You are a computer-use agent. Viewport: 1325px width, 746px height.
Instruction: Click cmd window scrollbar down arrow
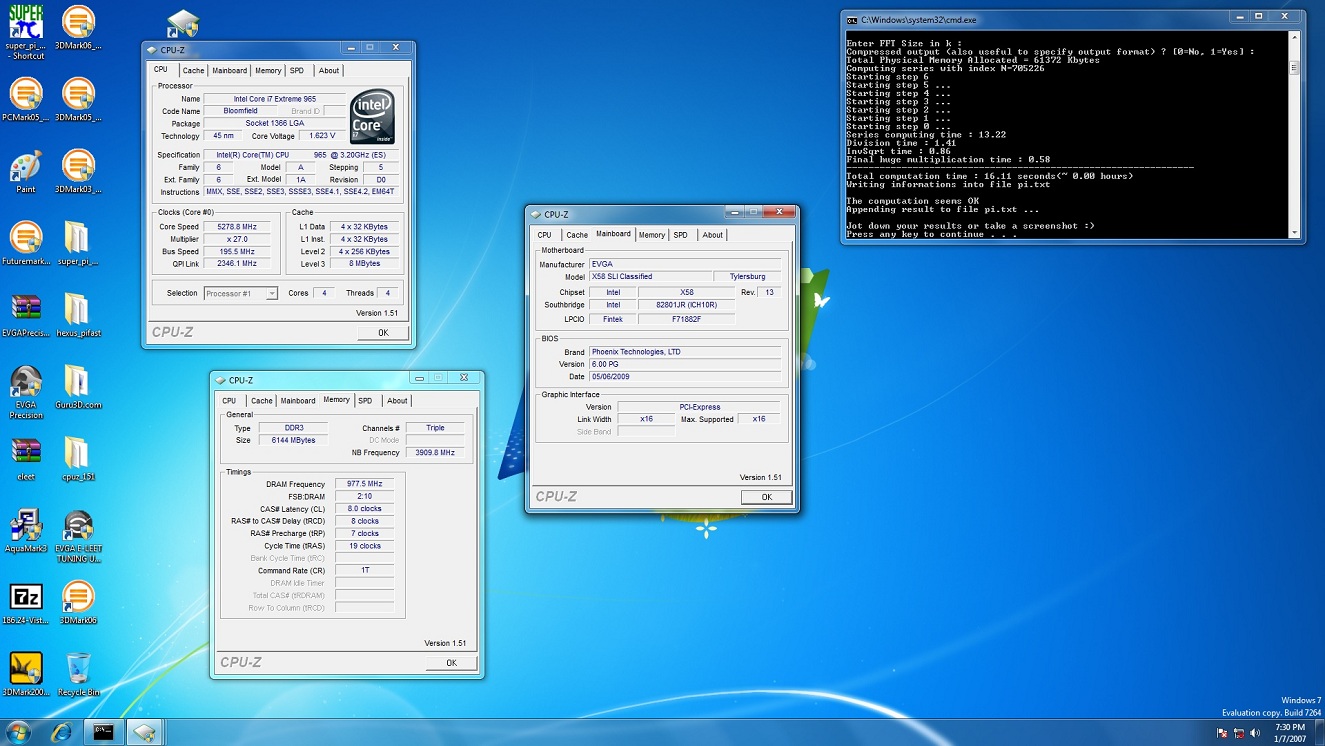[x=1294, y=231]
